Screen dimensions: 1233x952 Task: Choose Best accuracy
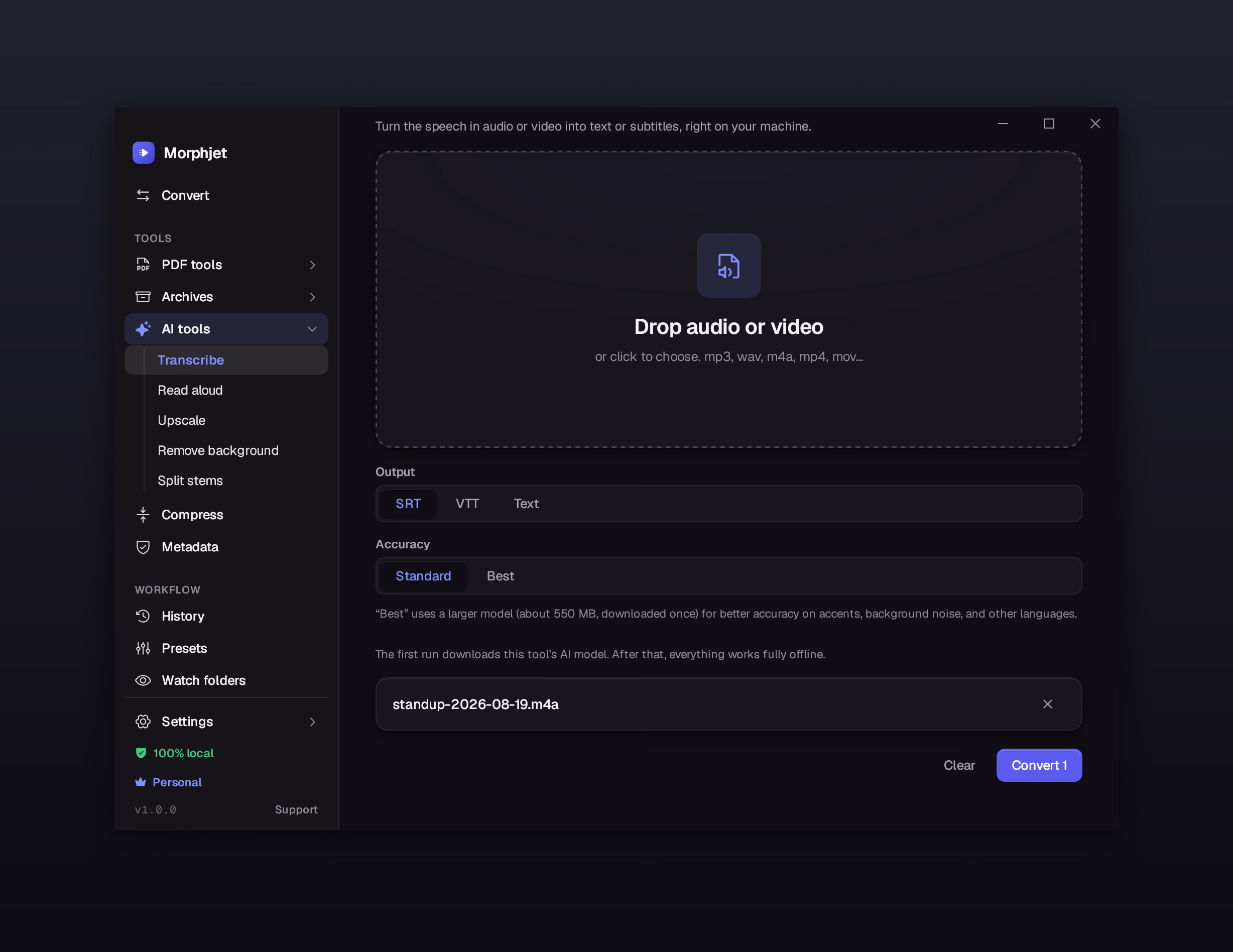(x=500, y=576)
